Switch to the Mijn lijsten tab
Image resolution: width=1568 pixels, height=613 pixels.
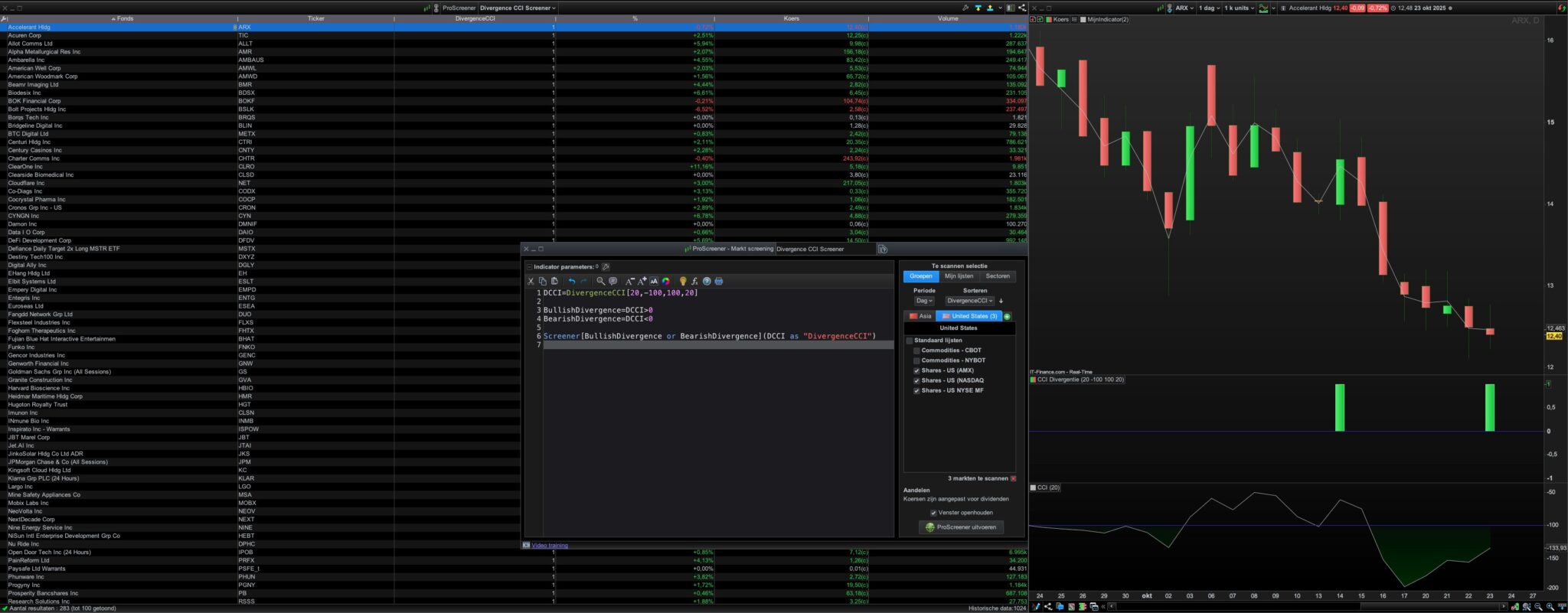click(959, 276)
